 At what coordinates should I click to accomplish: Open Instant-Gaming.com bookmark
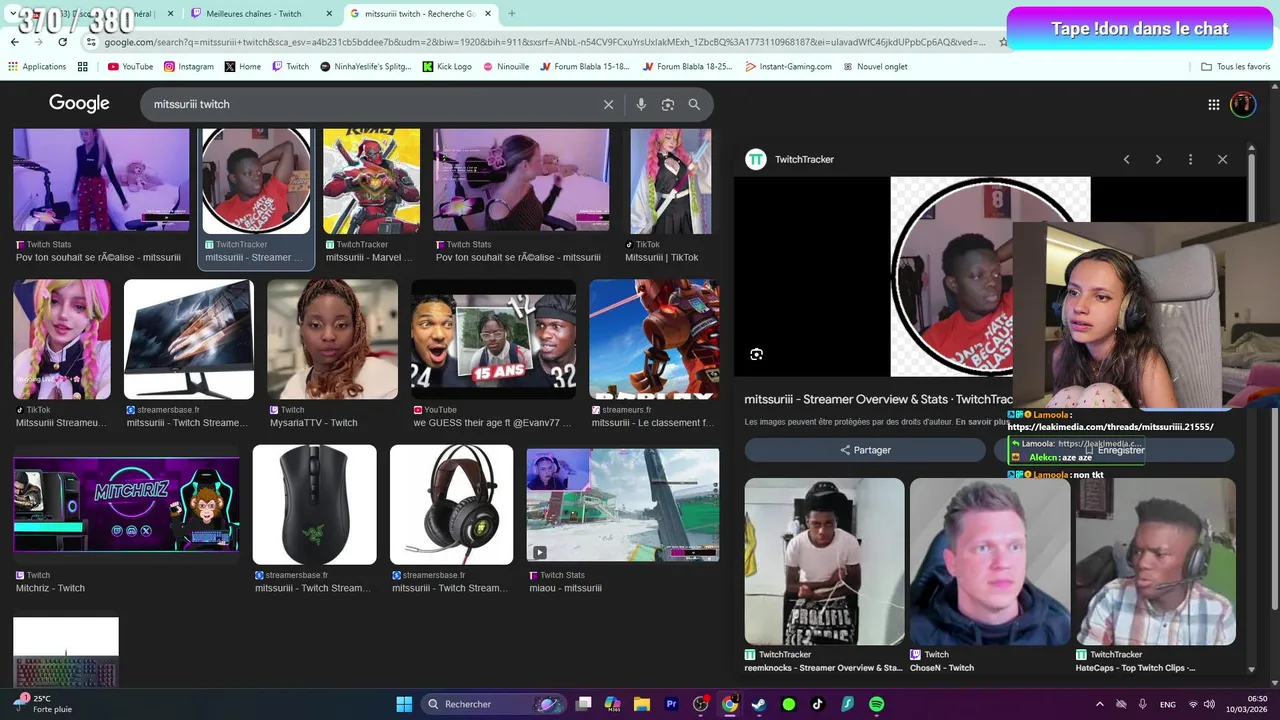click(x=788, y=66)
